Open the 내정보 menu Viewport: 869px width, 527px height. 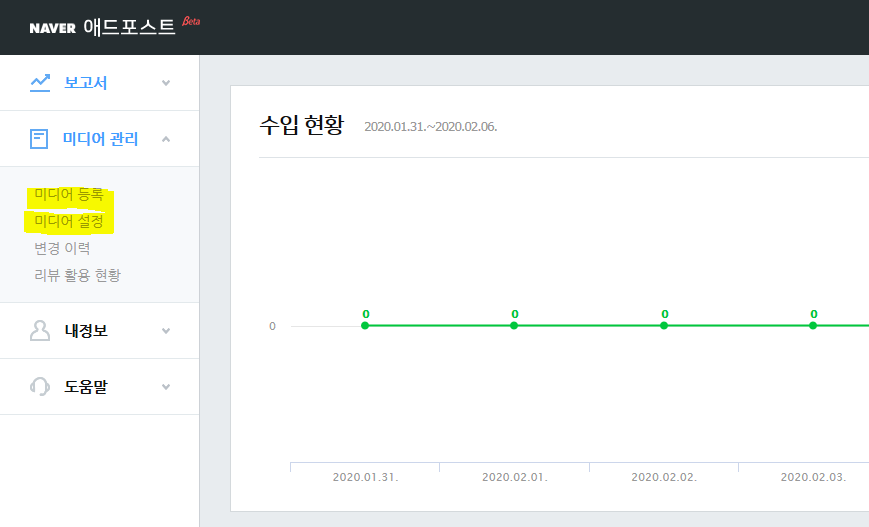pos(86,331)
